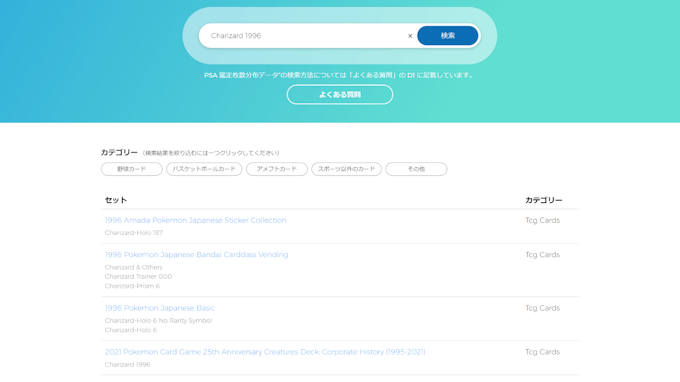Click the blue 検索 search button

coord(448,36)
